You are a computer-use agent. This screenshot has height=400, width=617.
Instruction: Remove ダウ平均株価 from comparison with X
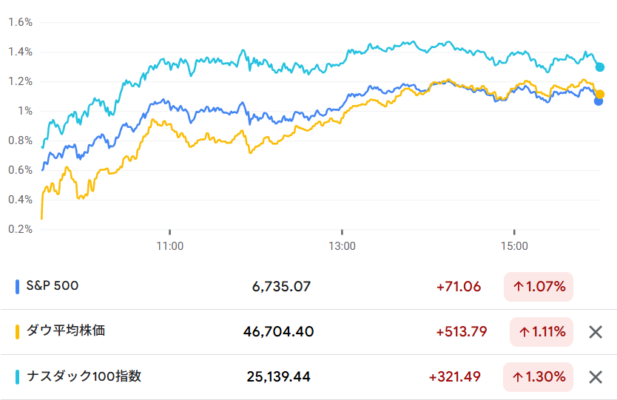[x=596, y=332]
